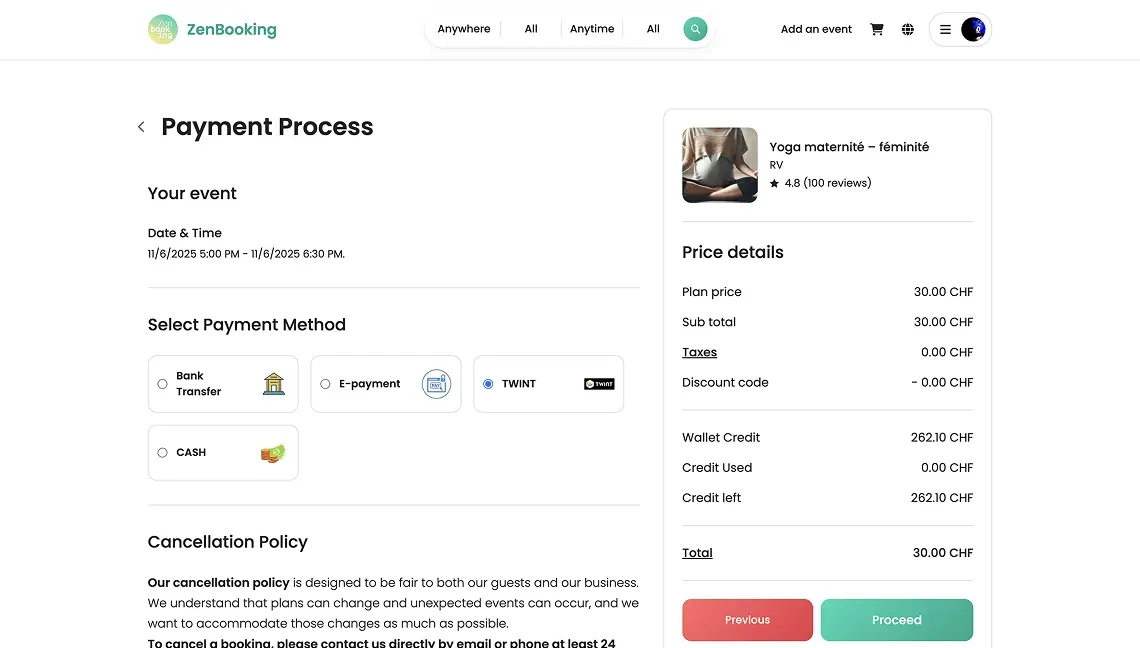Click the Bank Transfer label text
1140x648 pixels.
(198, 383)
